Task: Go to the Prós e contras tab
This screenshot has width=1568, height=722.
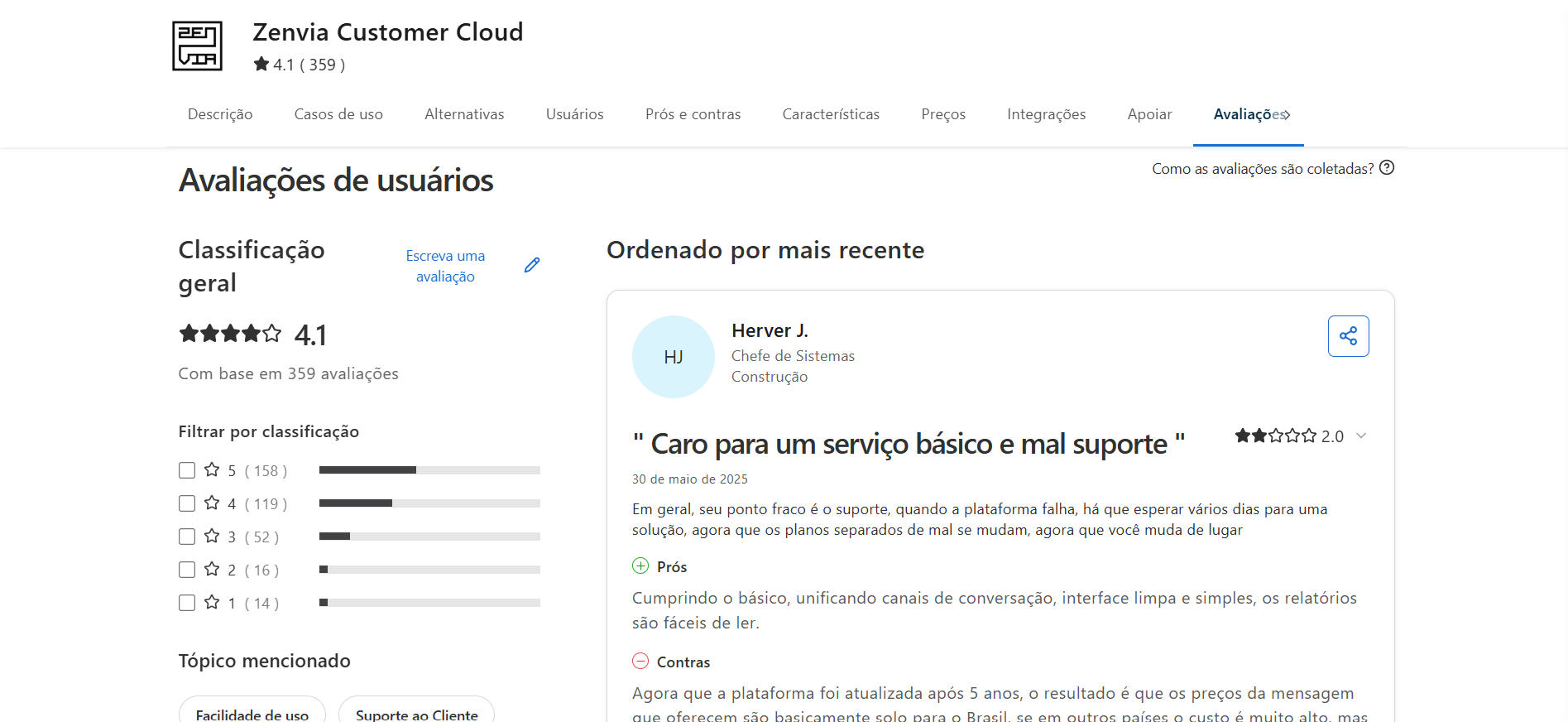Action: pos(693,114)
